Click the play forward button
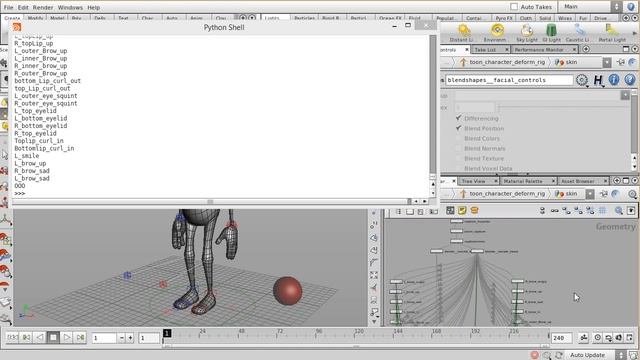The width and height of the screenshot is (640, 360). 67,337
